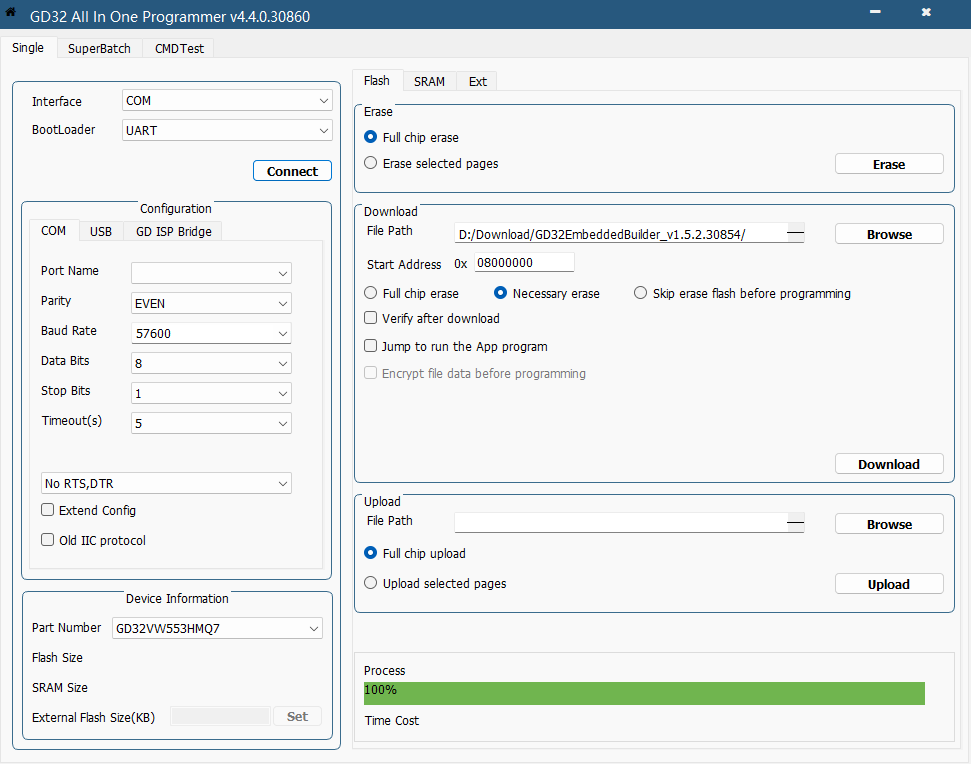The width and height of the screenshot is (971, 764).
Task: Open the Part Number dropdown
Action: coord(217,628)
